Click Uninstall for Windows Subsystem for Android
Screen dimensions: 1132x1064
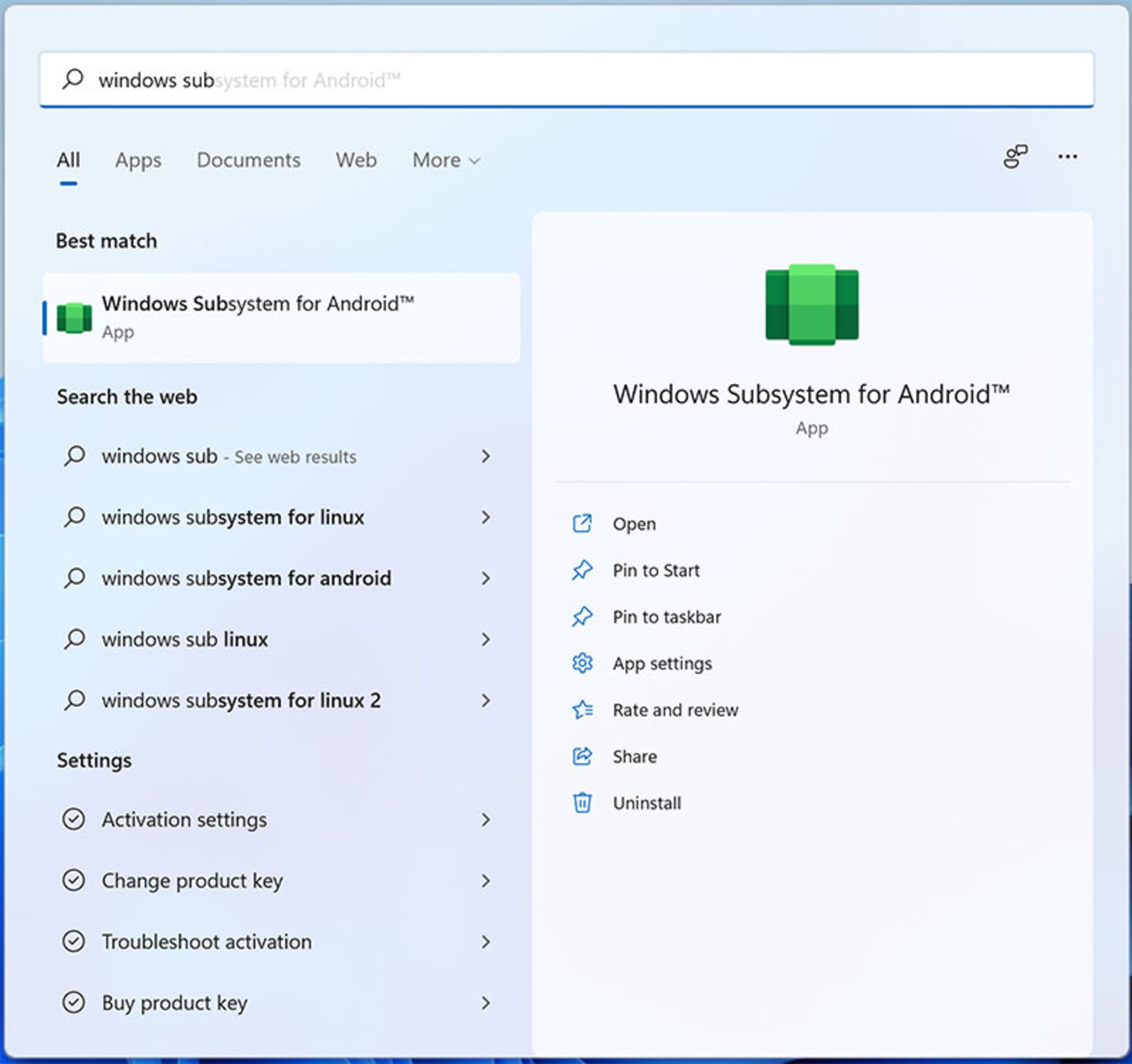coord(647,803)
